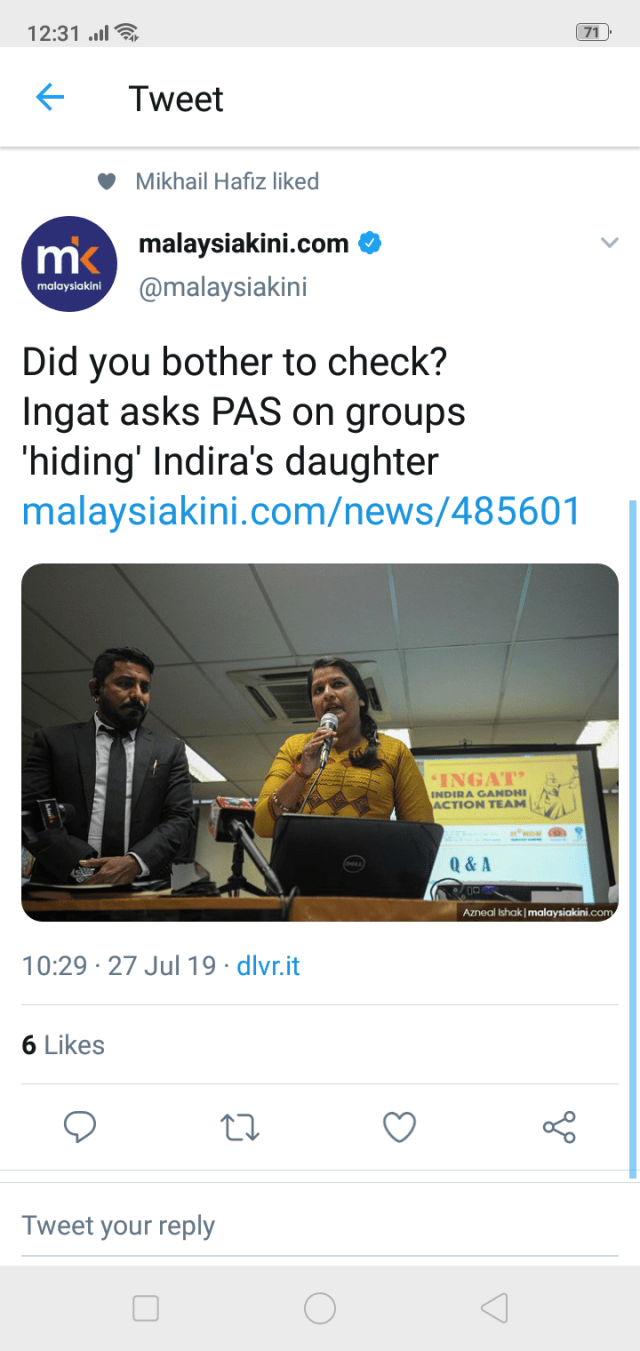Like the tweet with heart icon
The height and width of the screenshot is (1351, 640).
point(399,1128)
